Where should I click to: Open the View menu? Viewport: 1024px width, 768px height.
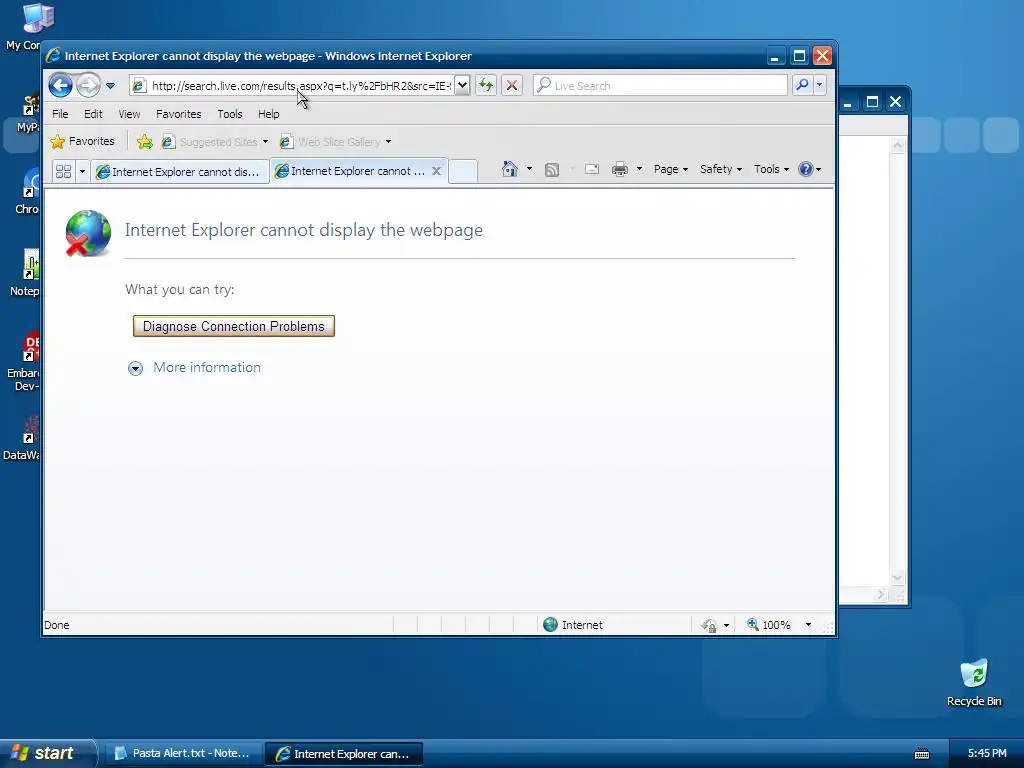click(x=129, y=114)
